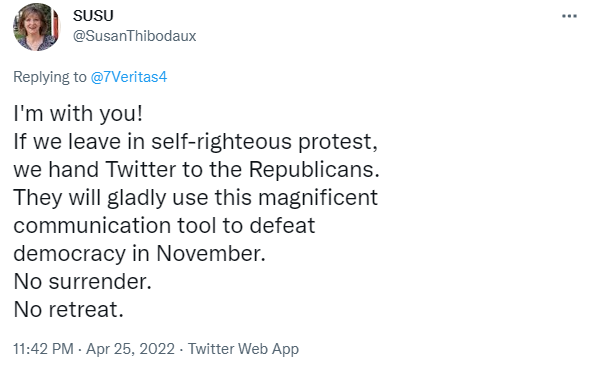Viewport: 595px width, 374px height.
Task: Click the word 'Republicans' in the tweet
Action: [x=314, y=170]
